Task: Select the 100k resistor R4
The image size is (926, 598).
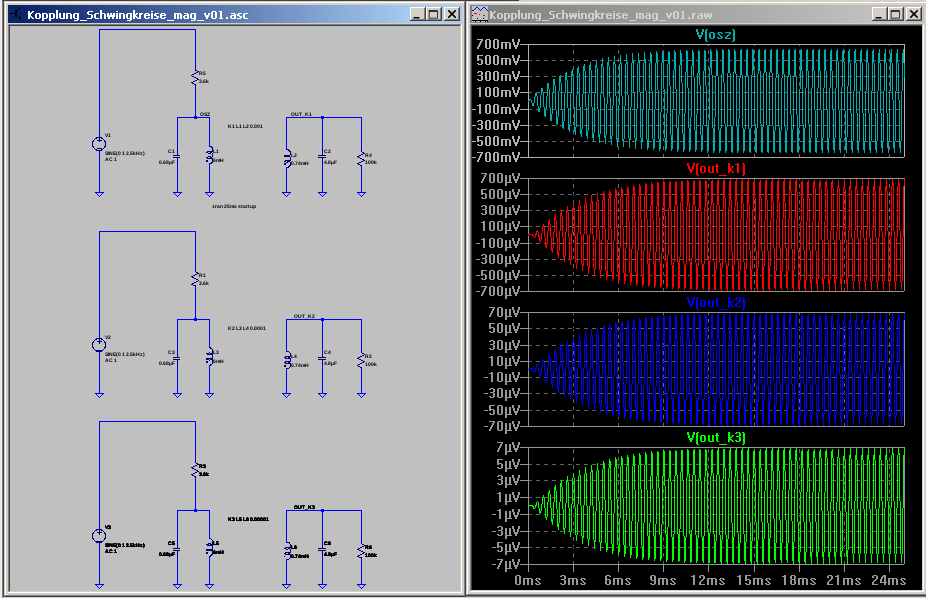Action: [361, 158]
